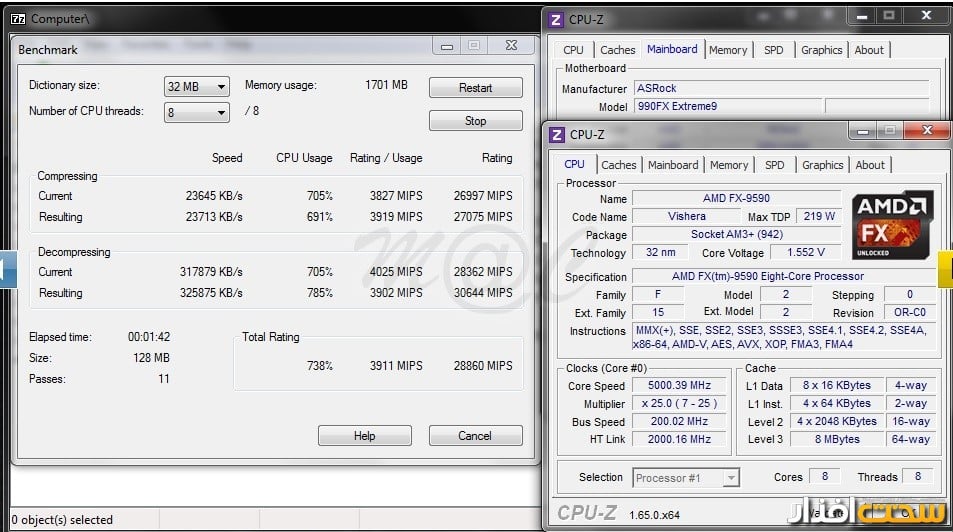Click the AMD FX Unlocked processor logo

[x=890, y=226]
